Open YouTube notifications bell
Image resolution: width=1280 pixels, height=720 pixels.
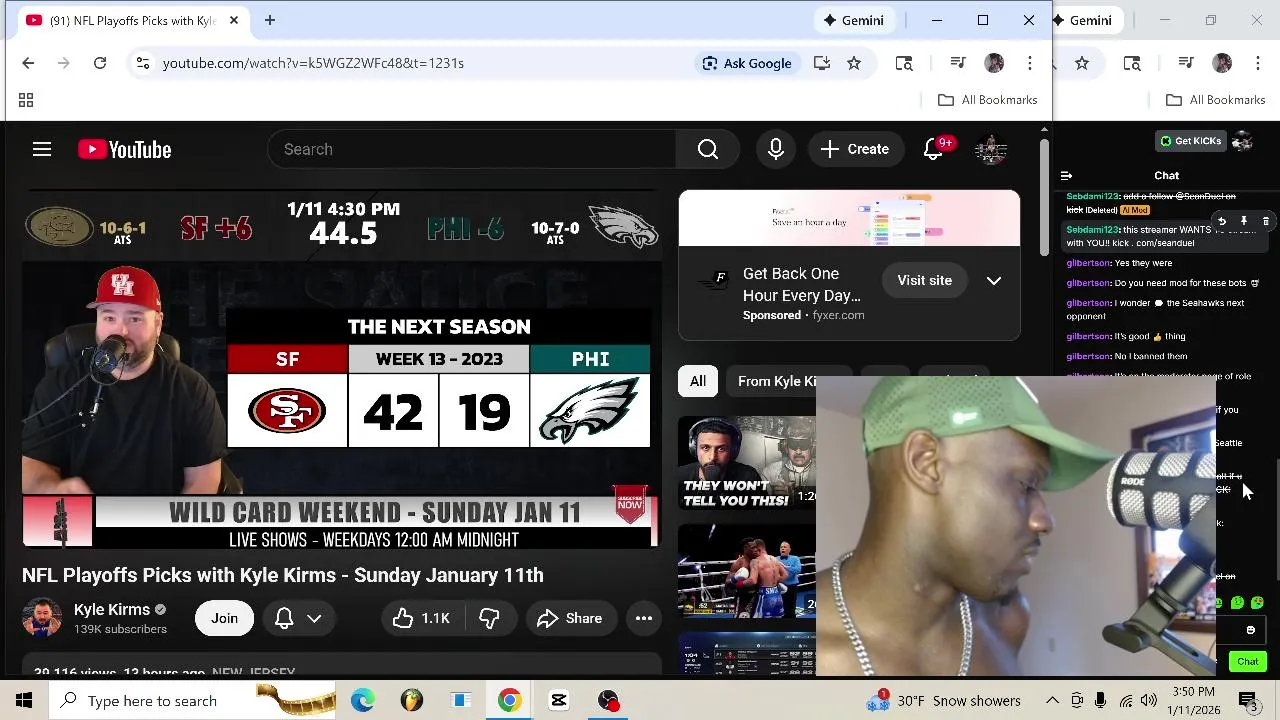[933, 149]
